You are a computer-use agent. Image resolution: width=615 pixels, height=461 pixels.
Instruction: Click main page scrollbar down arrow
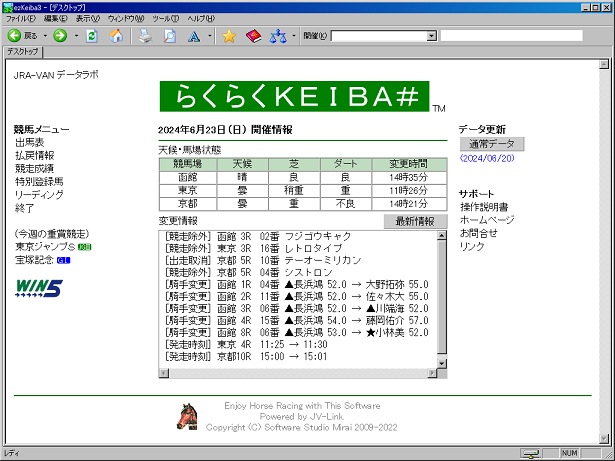604,438
